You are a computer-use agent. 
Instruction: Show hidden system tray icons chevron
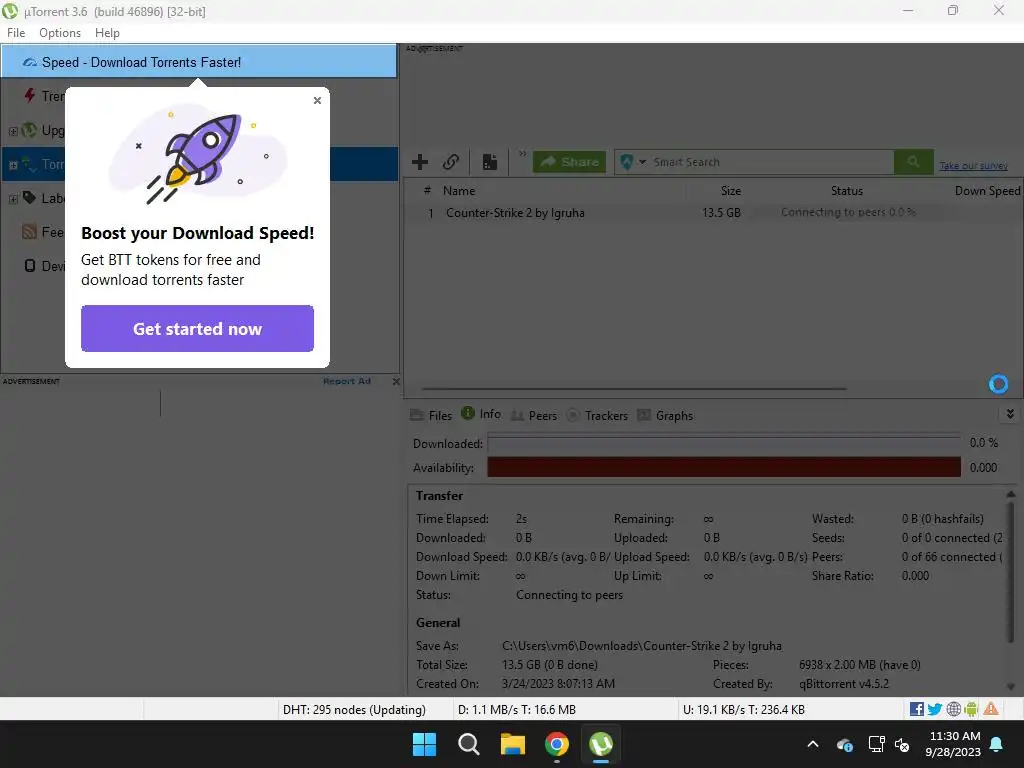pyautogui.click(x=813, y=744)
